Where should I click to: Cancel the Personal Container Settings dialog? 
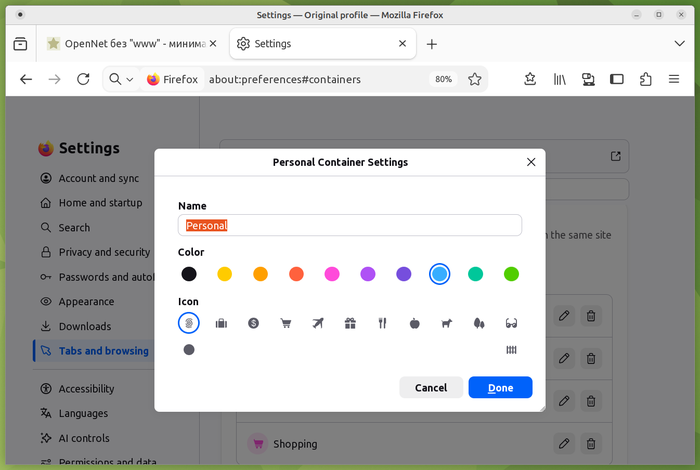click(431, 387)
